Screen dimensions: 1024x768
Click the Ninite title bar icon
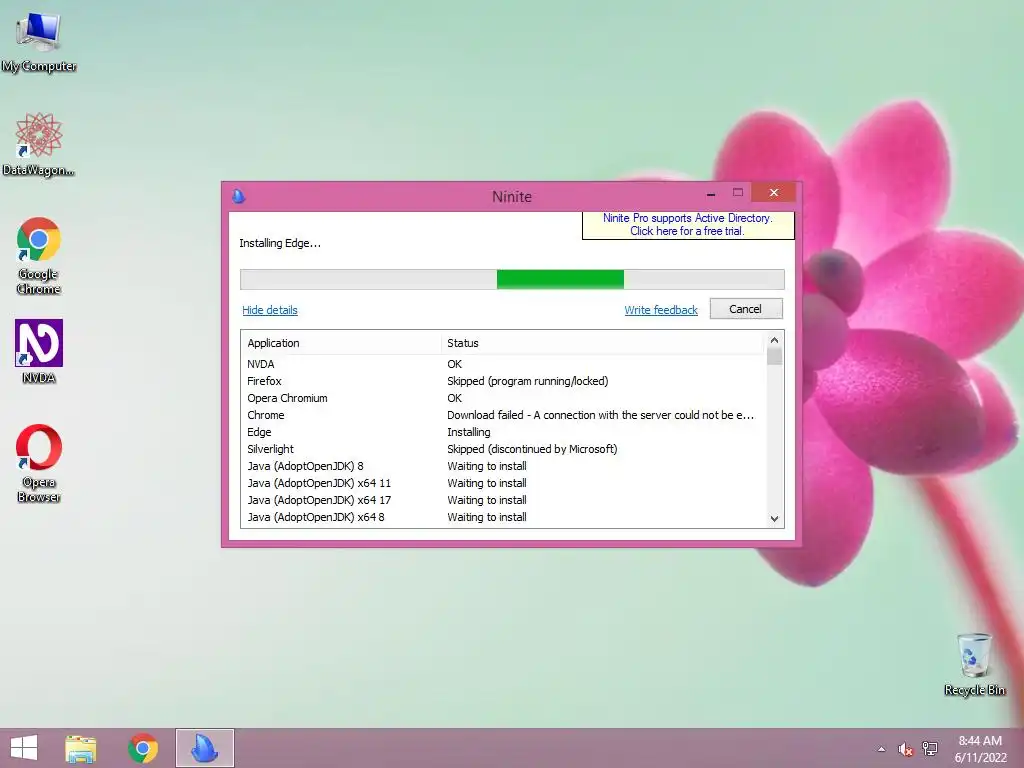click(239, 196)
